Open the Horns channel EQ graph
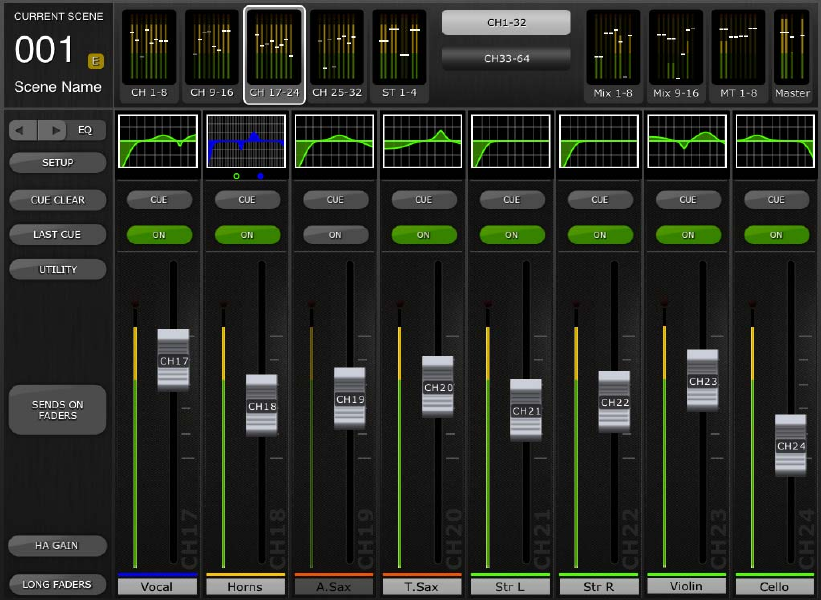821x600 pixels. pos(246,140)
